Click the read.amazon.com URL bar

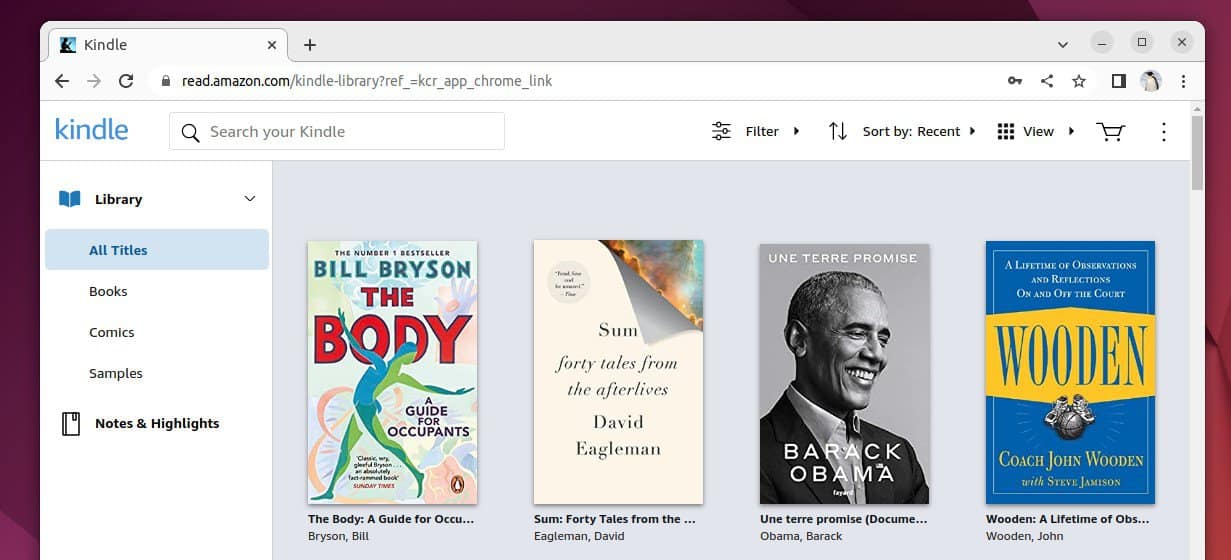pos(575,81)
